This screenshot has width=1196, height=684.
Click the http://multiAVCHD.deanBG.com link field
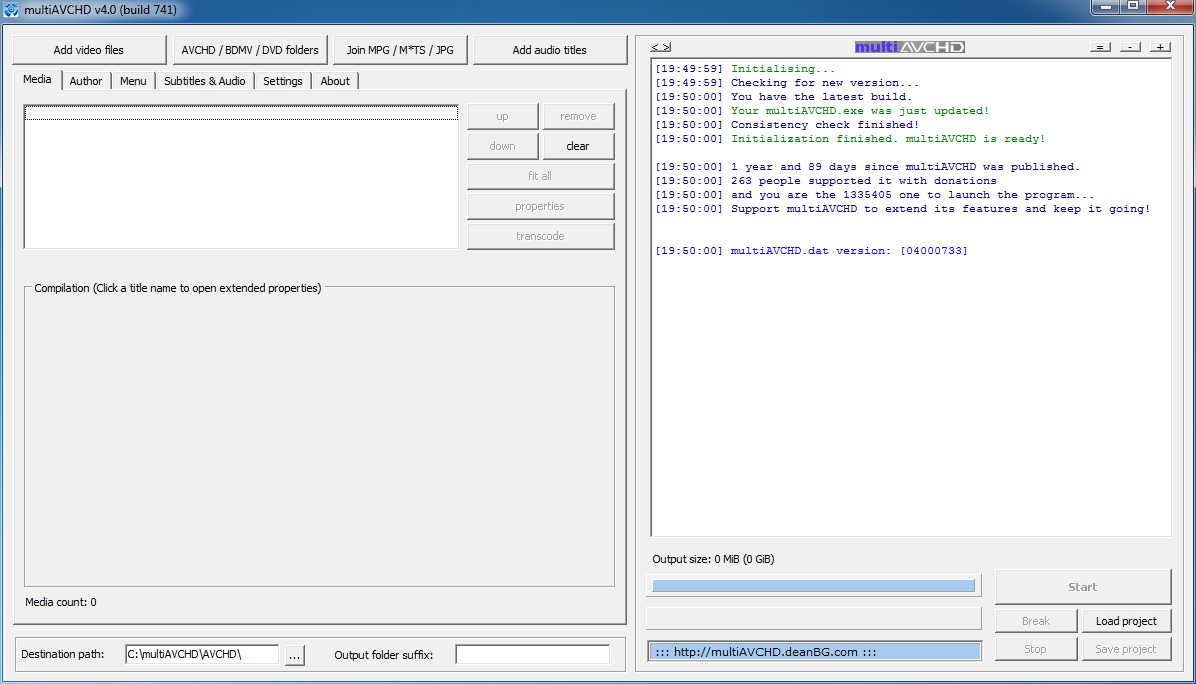[x=814, y=652]
